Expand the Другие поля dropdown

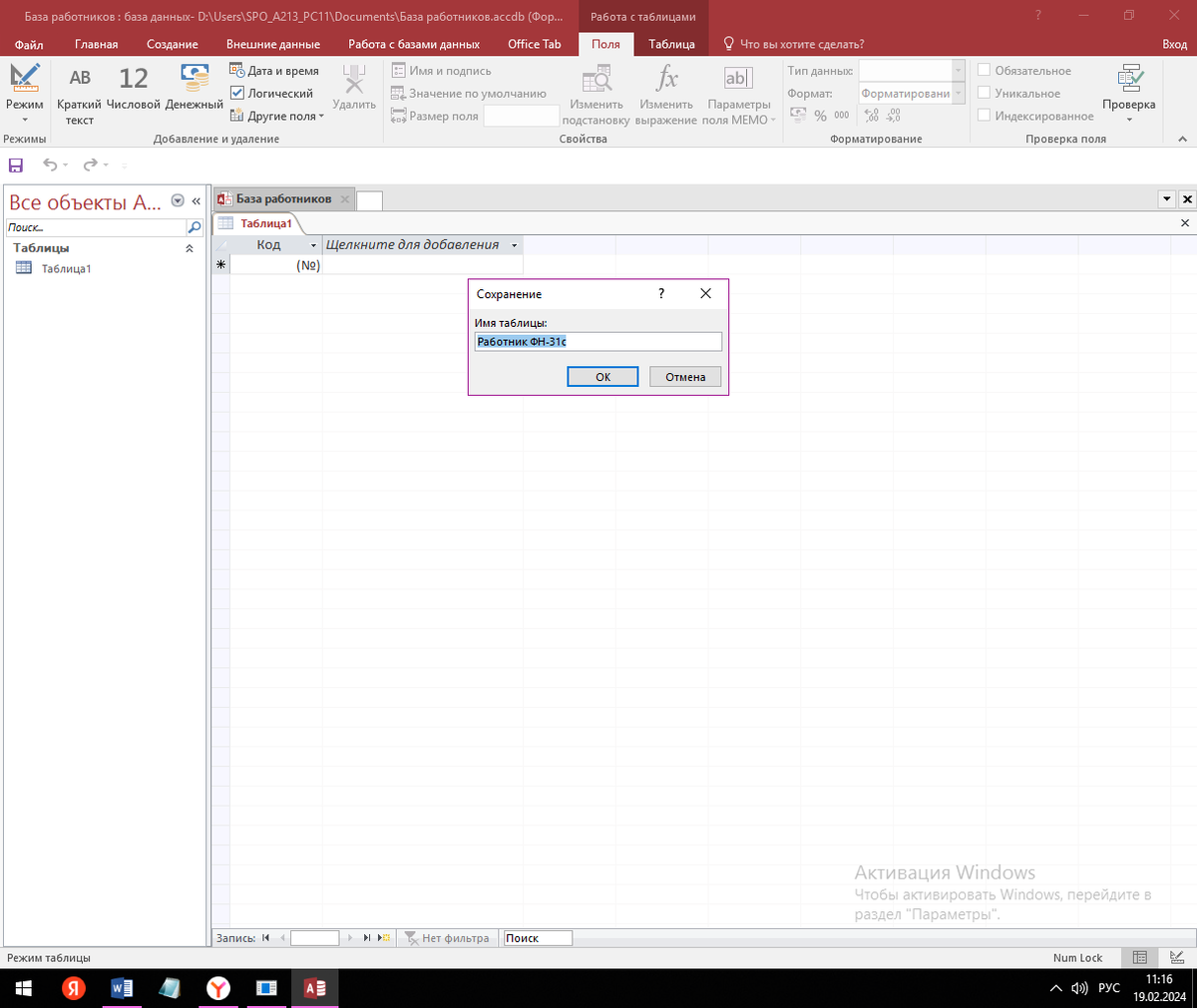(x=277, y=116)
